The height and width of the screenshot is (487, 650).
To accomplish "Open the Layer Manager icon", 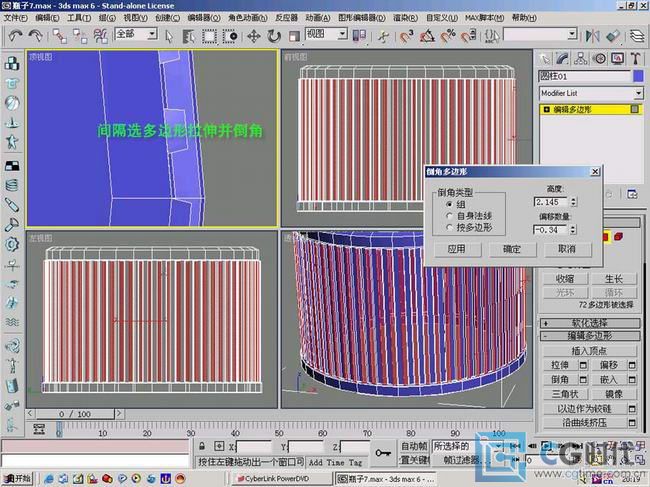I will [x=637, y=36].
